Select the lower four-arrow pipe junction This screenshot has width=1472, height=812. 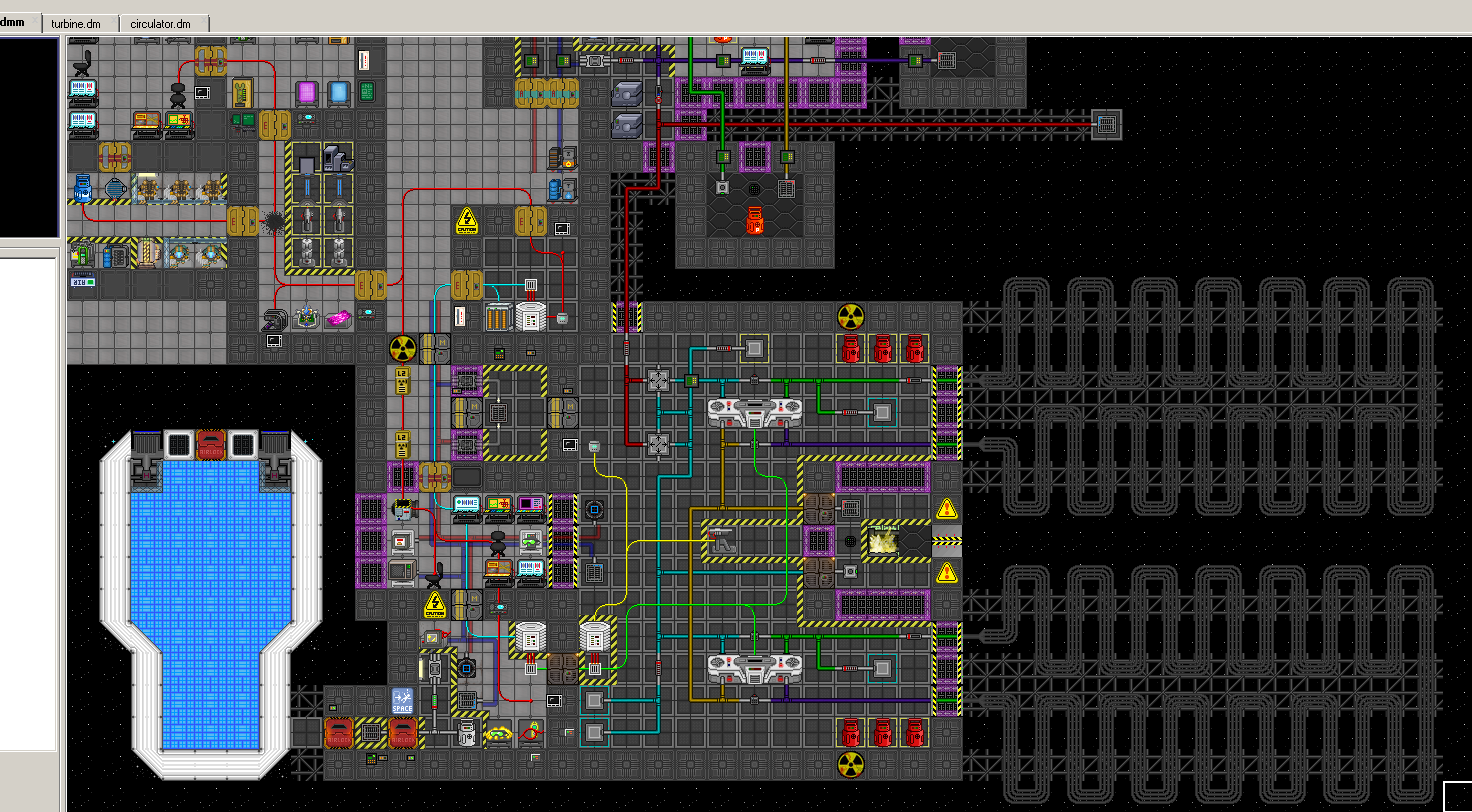[x=658, y=445]
